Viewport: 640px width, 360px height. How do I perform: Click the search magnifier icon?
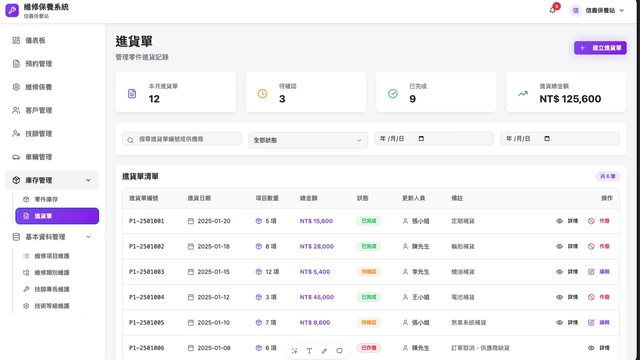tap(130, 140)
